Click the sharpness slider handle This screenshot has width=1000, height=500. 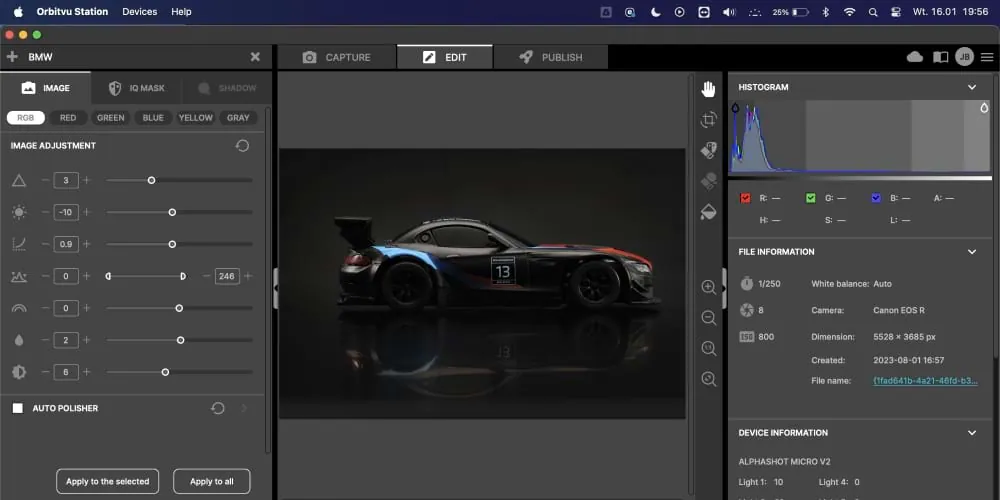151,180
